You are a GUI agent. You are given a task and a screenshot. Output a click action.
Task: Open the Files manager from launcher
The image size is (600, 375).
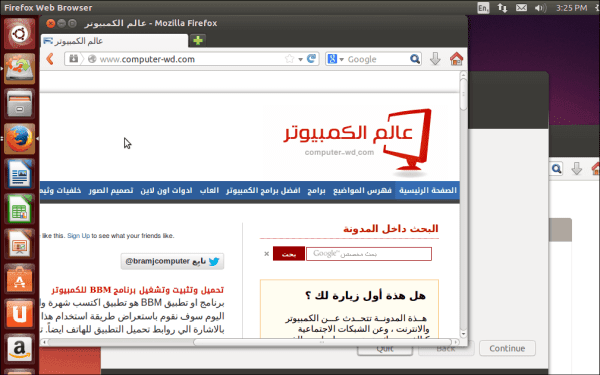tap(20, 104)
